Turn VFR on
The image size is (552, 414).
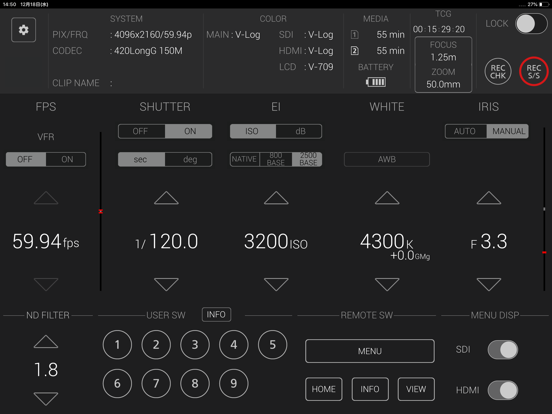[66, 159]
